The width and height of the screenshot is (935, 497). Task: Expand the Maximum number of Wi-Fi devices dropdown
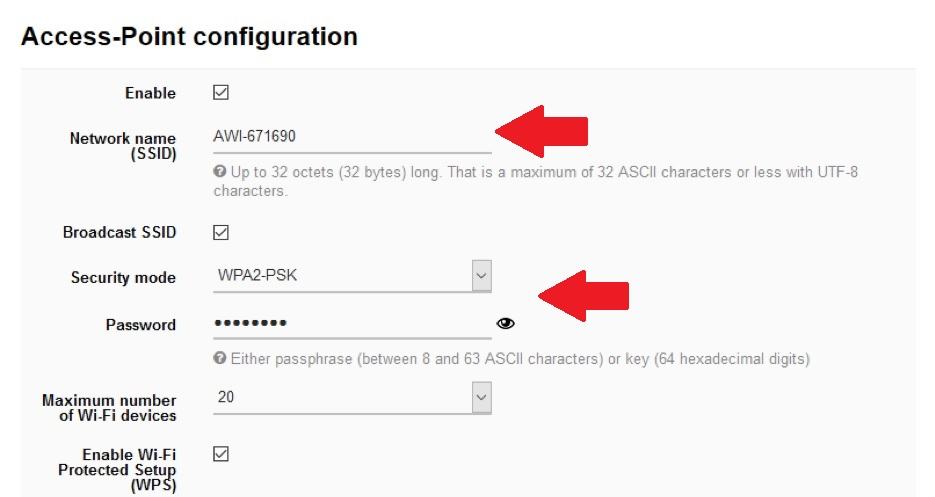[x=352, y=397]
